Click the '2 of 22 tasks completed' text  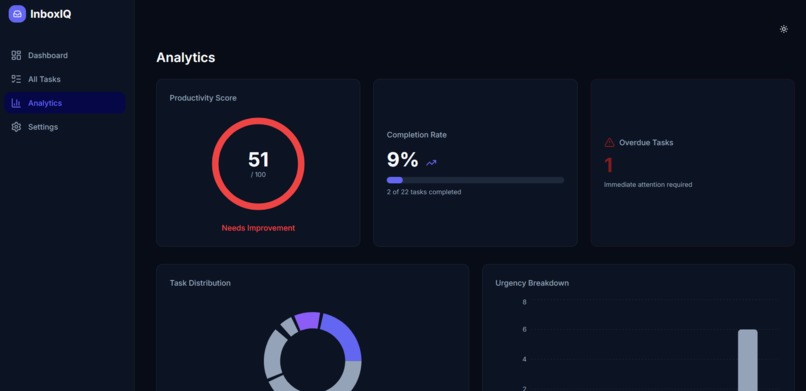[424, 192]
